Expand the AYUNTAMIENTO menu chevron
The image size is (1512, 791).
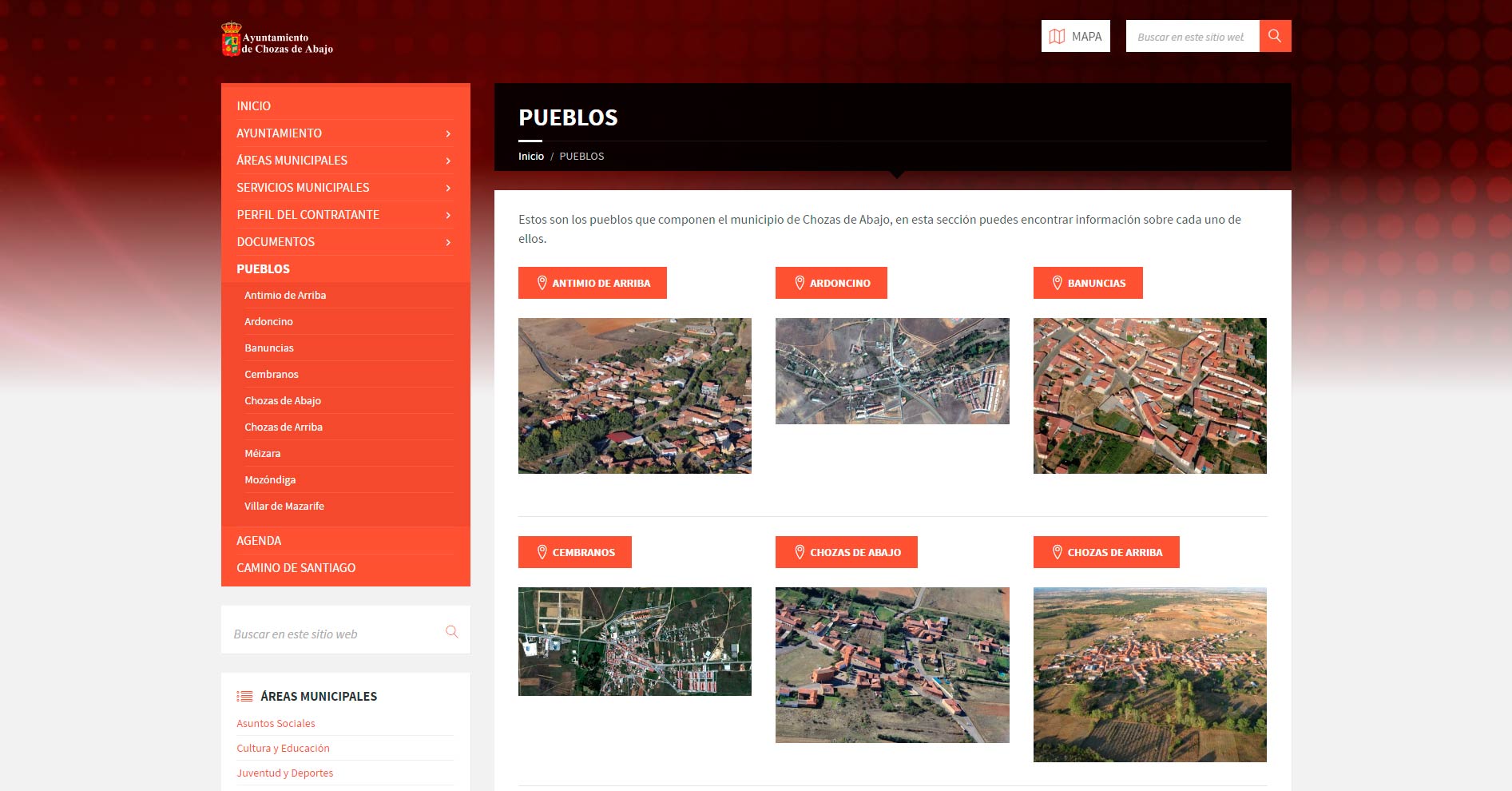click(448, 133)
